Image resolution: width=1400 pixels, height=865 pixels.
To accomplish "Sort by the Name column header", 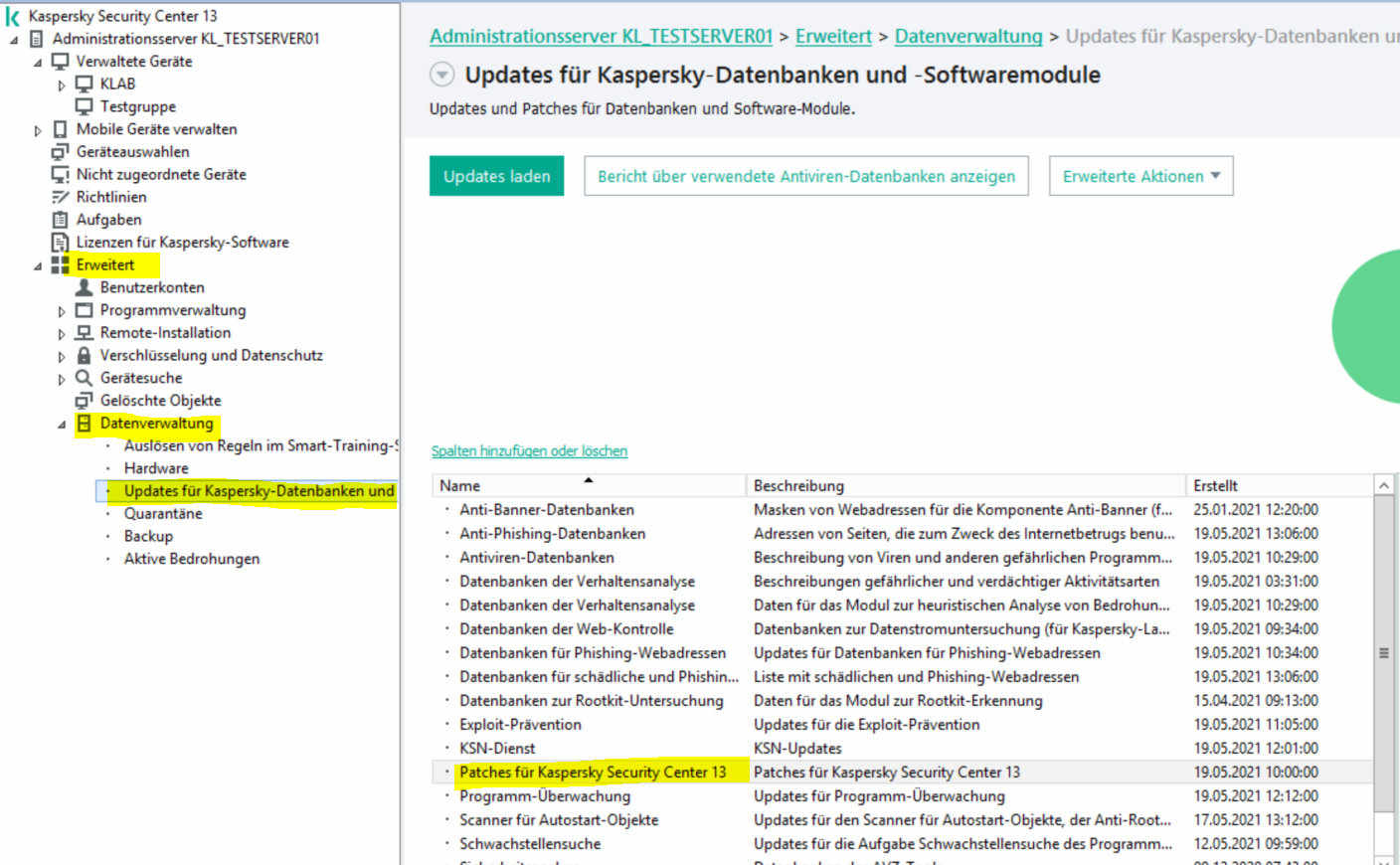I will [x=589, y=486].
